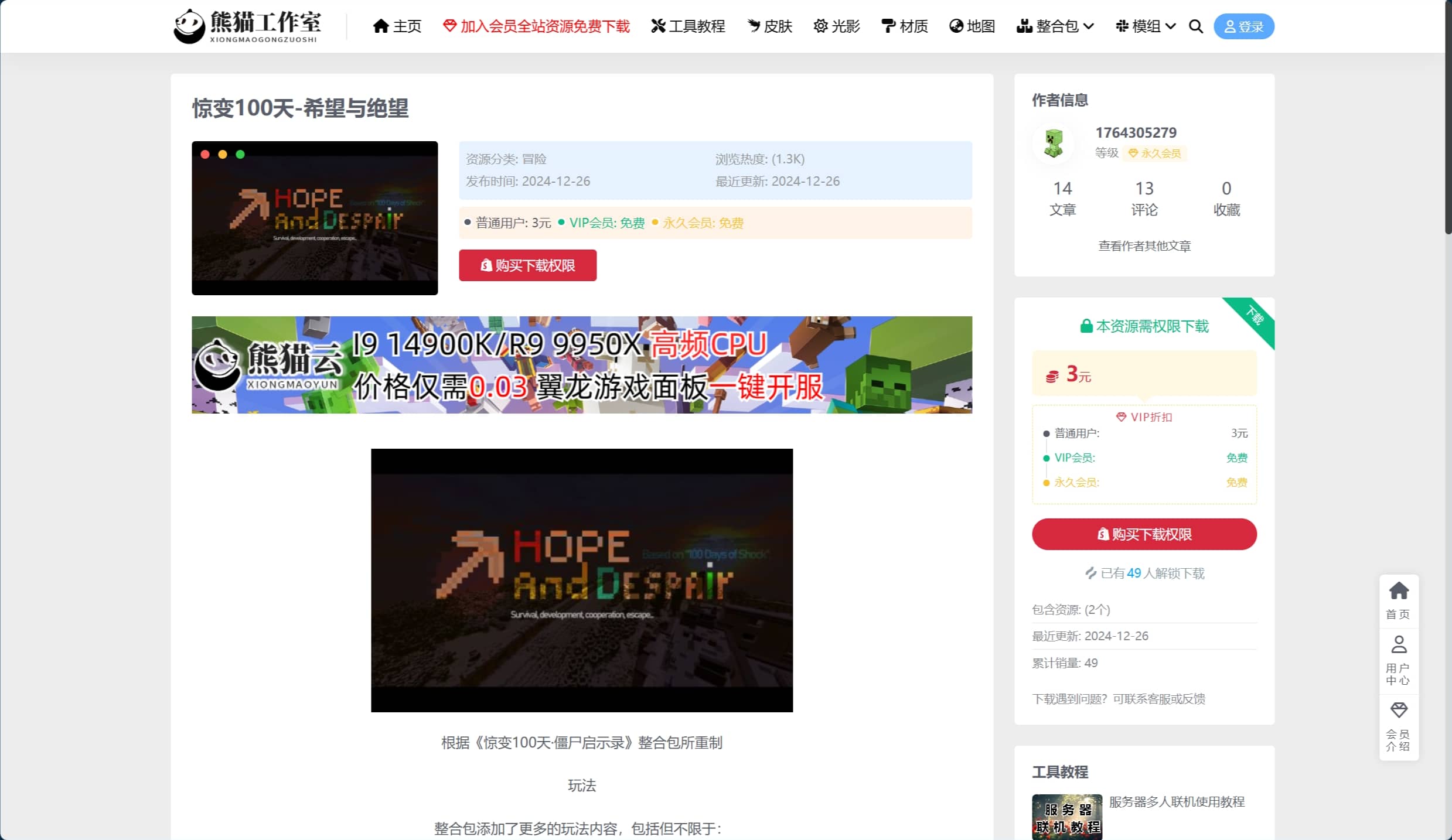
Task: Click the home icon beside 主页
Action: point(381,26)
